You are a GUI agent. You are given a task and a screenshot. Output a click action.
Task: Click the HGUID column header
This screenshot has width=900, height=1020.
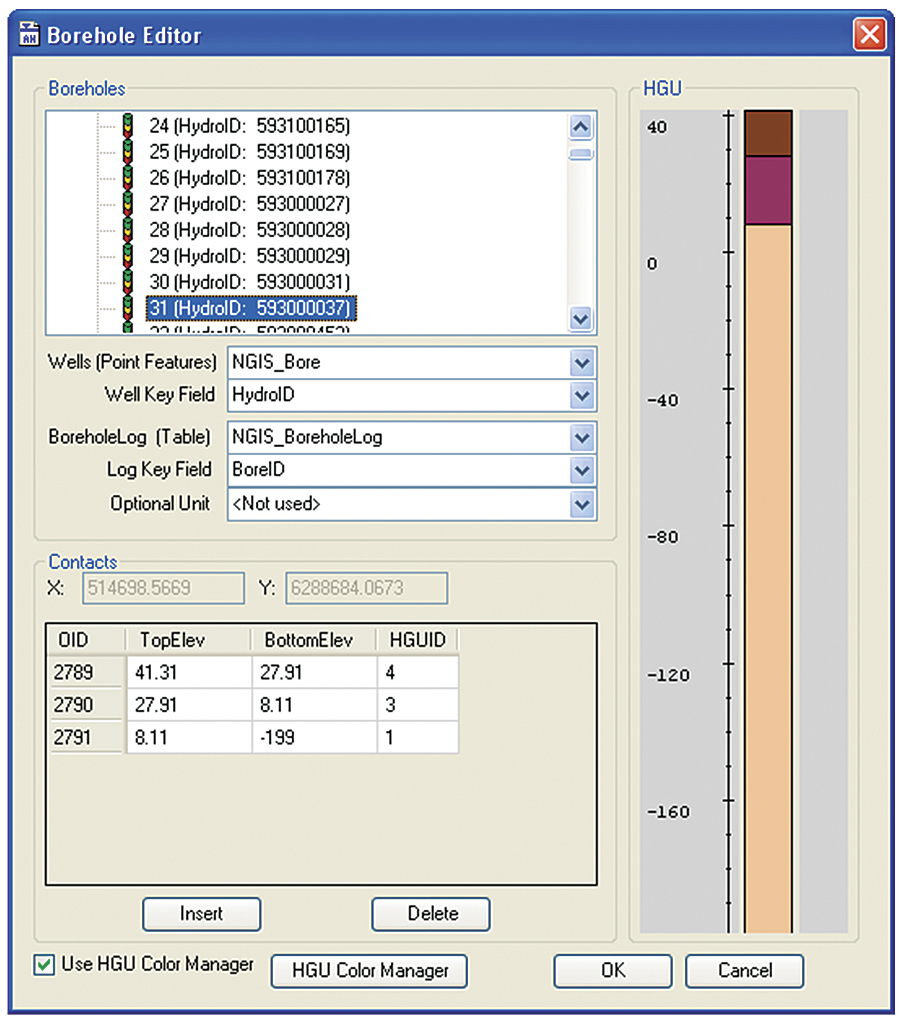pyautogui.click(x=418, y=640)
